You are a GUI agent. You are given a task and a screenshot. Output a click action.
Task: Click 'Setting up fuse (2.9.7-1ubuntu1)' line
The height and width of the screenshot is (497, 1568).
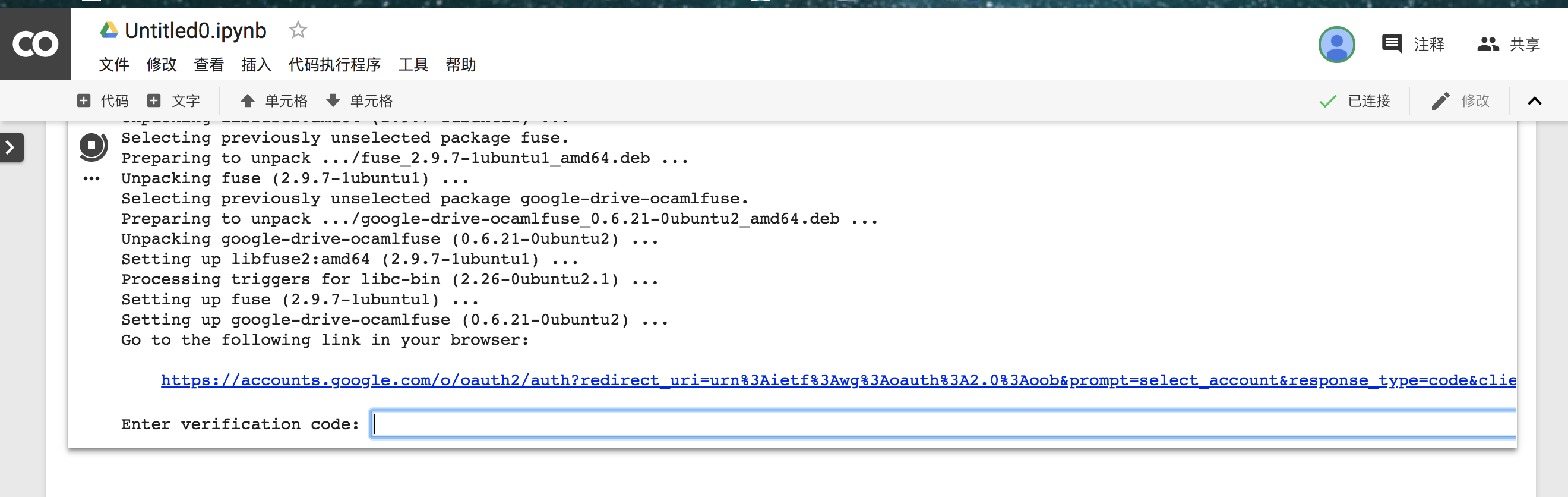click(299, 300)
